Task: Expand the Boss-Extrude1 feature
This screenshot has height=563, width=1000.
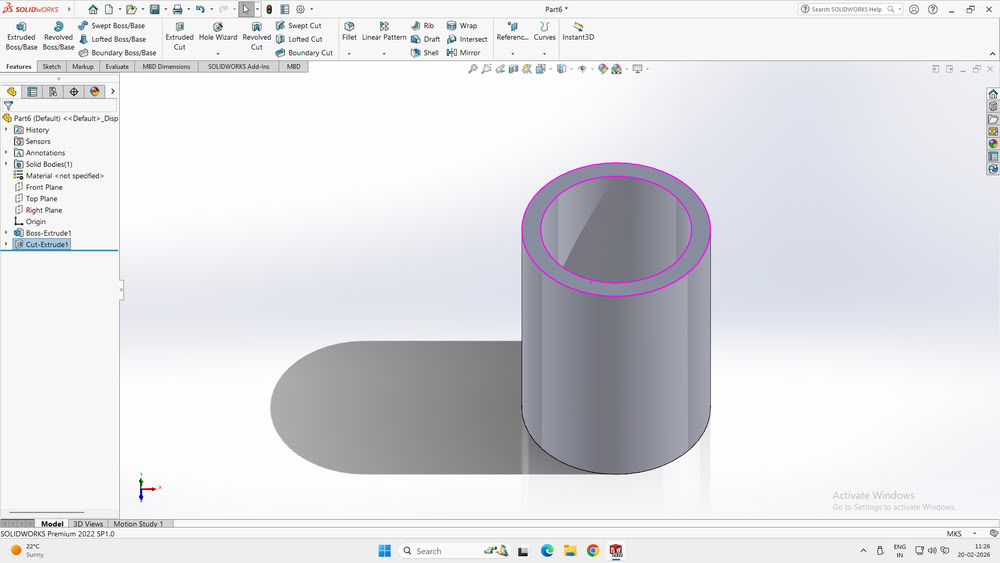Action: tap(6, 233)
